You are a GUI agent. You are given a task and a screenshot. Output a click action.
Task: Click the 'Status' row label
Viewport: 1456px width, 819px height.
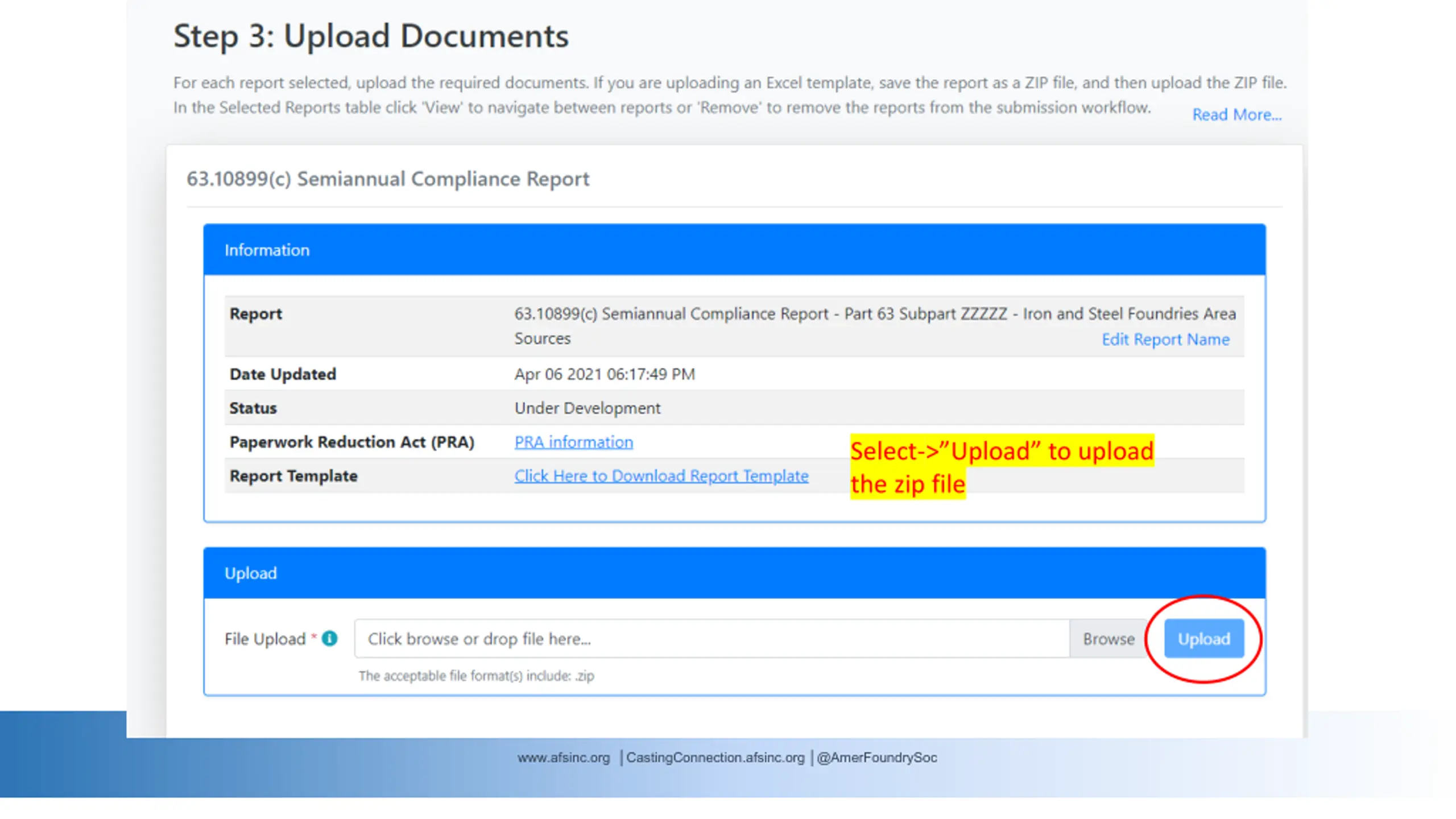tap(253, 408)
